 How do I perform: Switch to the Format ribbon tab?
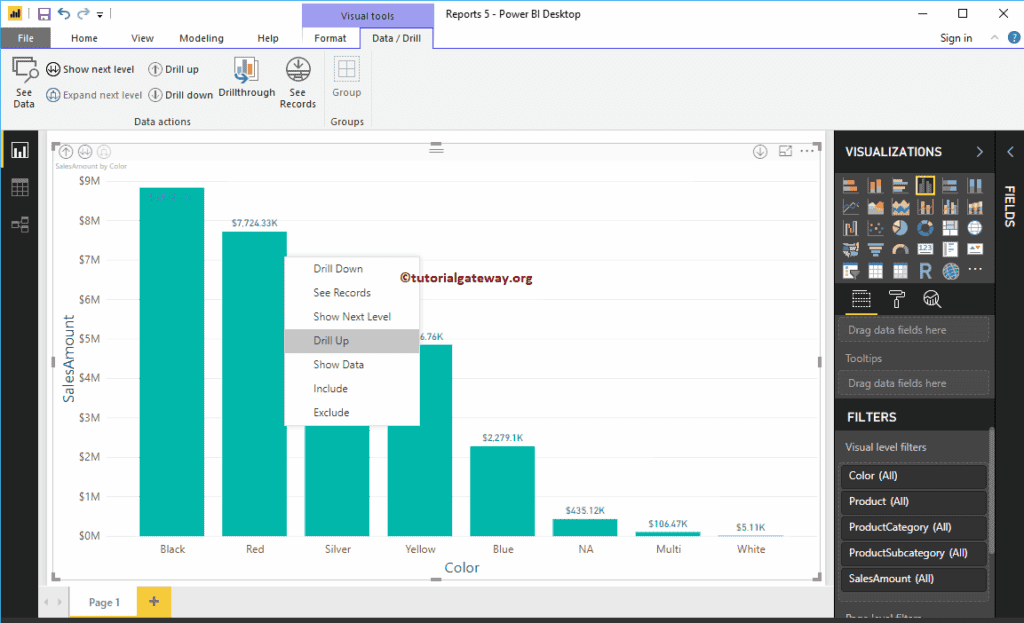330,37
